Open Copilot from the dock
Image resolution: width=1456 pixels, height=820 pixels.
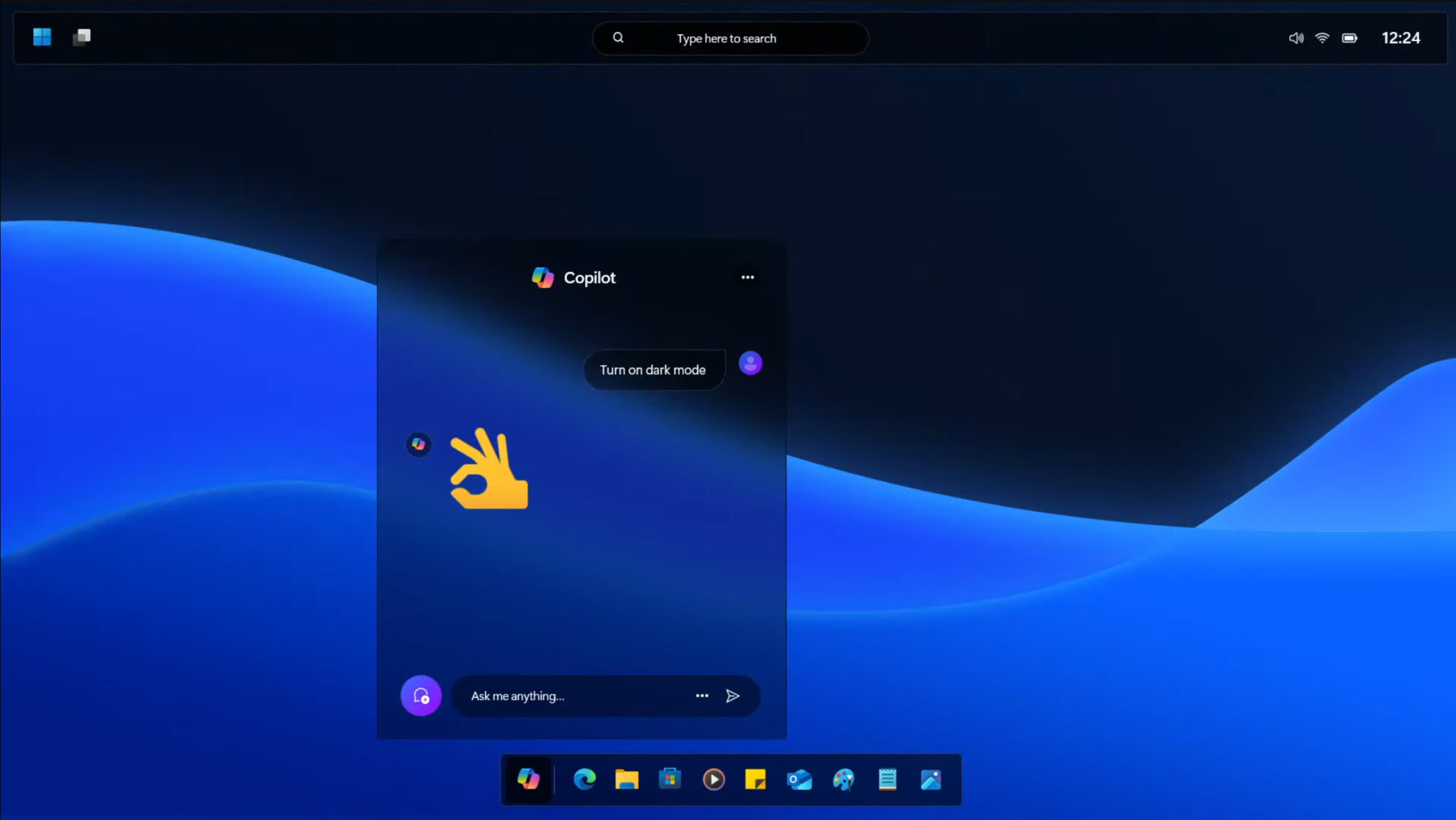(528, 779)
